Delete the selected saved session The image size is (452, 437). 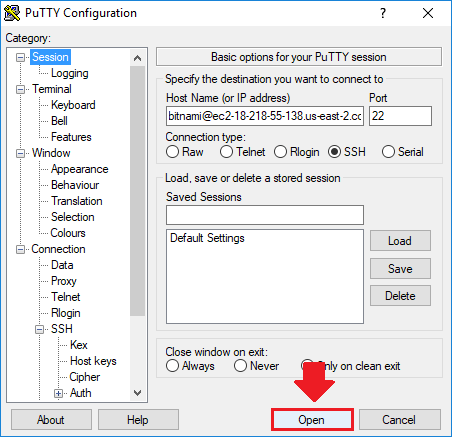tap(400, 296)
